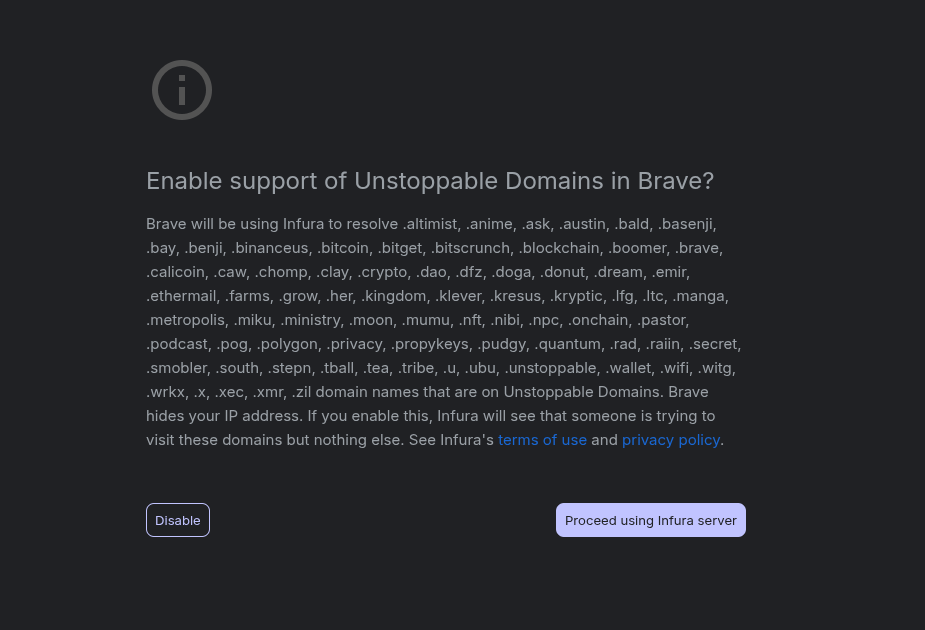Open Infura's terms of use link
Image resolution: width=925 pixels, height=630 pixels.
pos(542,440)
